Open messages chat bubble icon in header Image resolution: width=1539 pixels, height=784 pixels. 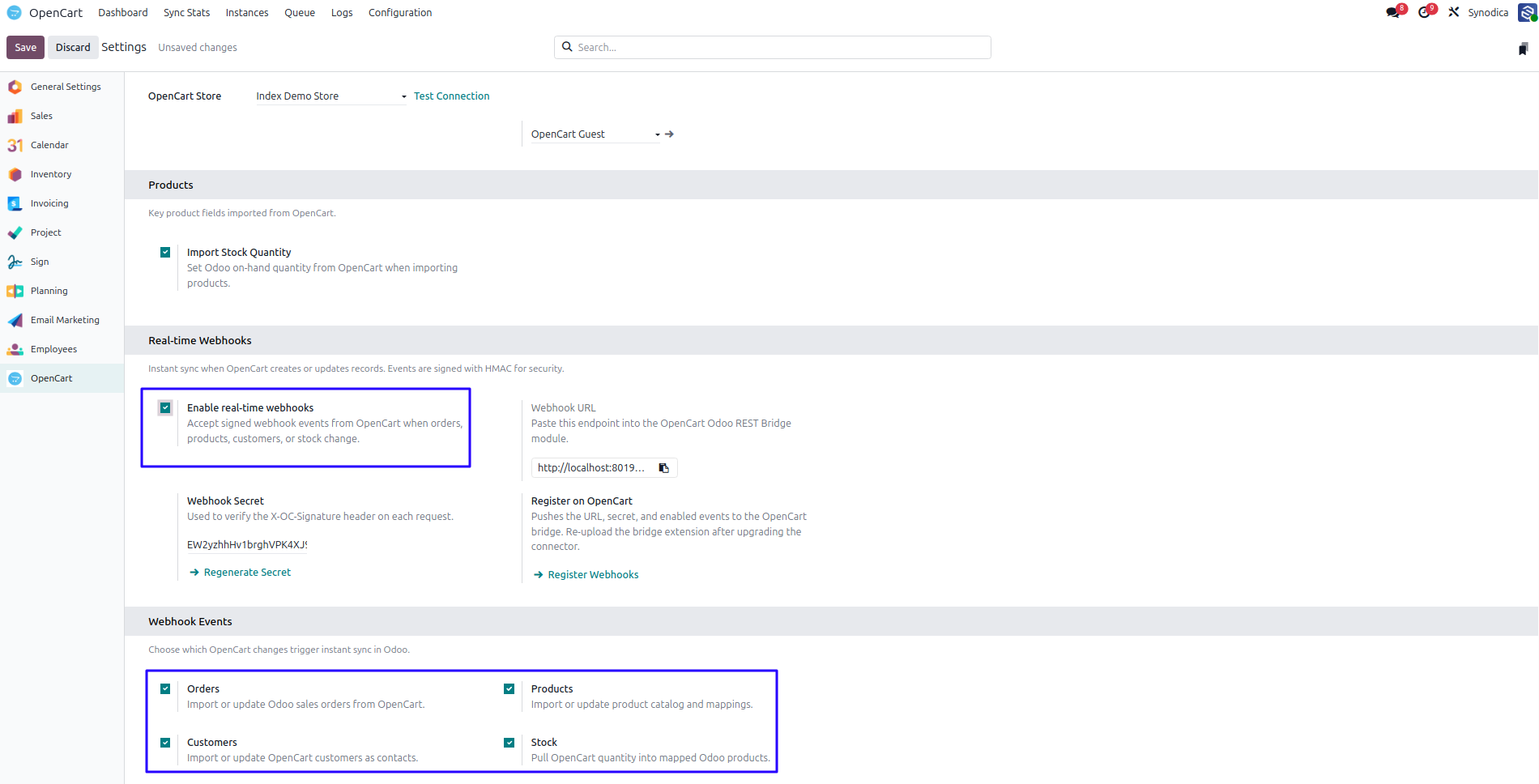tap(1393, 12)
